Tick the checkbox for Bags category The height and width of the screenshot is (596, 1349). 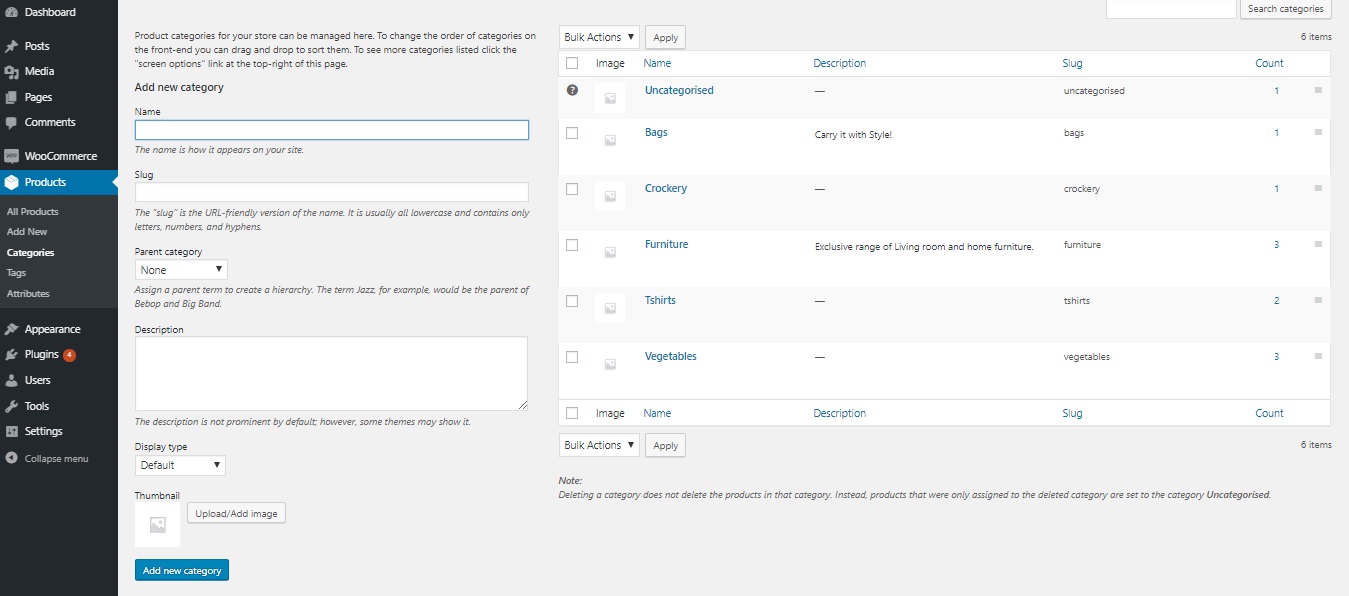pyautogui.click(x=572, y=132)
